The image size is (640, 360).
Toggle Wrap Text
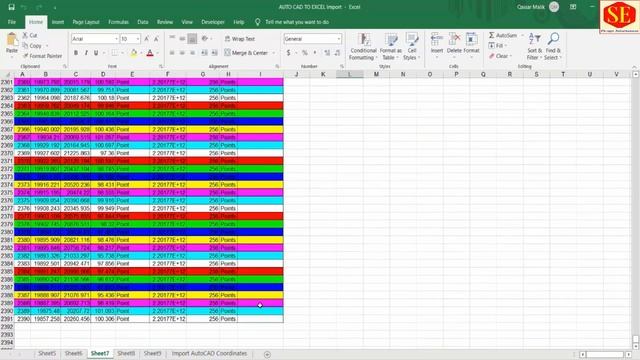point(240,39)
